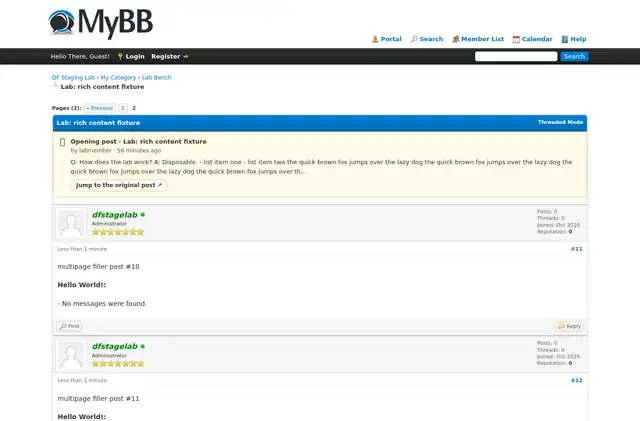Viewport: 640px width, 421px height.
Task: Open Lab Bench breadcrumb
Action: [x=157, y=78]
